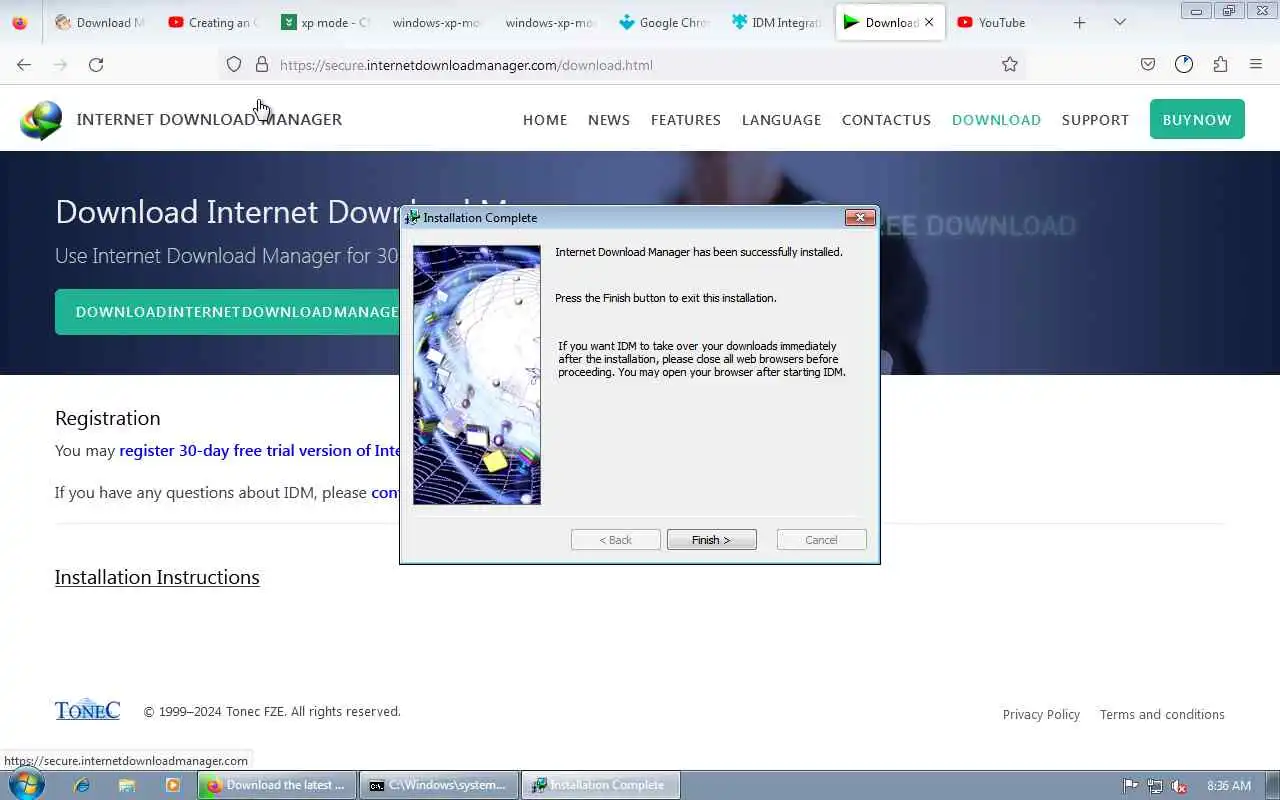Click the pinned Firefox tab icon
Image resolution: width=1280 pixels, height=800 pixels.
pos(20,22)
